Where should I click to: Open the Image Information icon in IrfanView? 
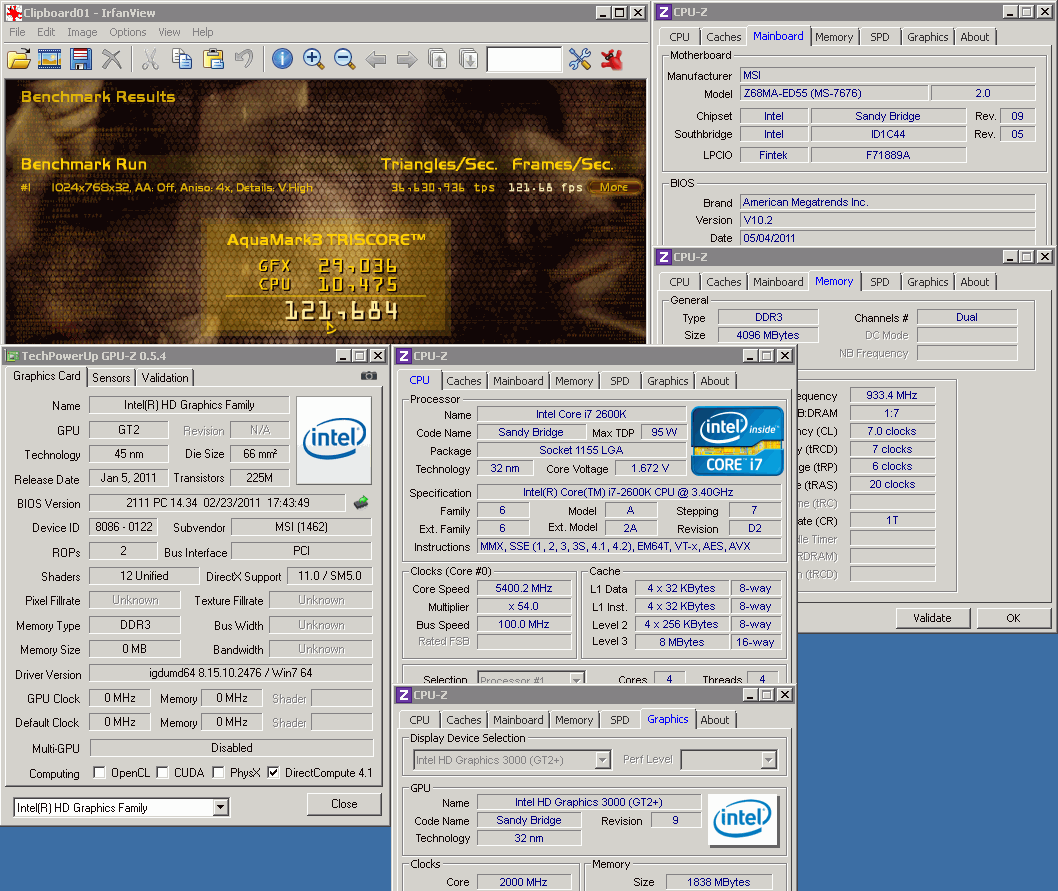[x=282, y=59]
